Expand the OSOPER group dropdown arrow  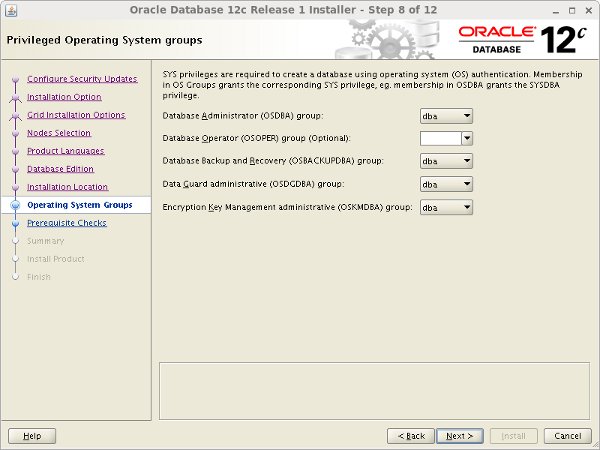coord(467,139)
